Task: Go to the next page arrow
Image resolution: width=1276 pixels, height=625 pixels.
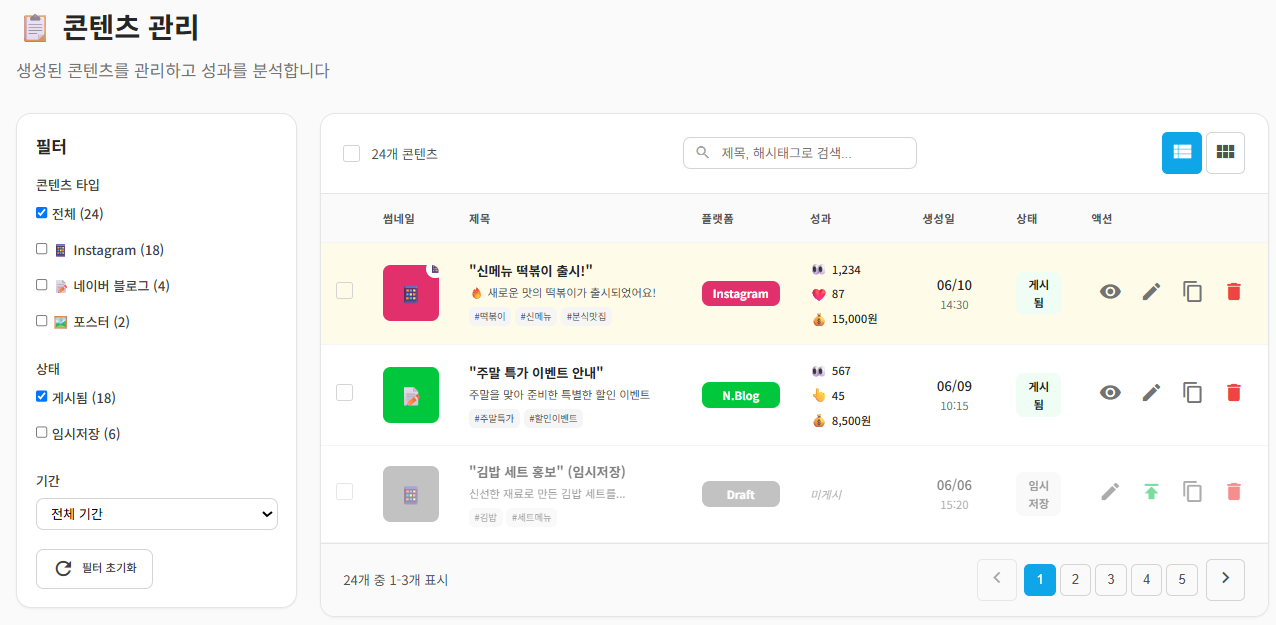Action: [x=1225, y=579]
